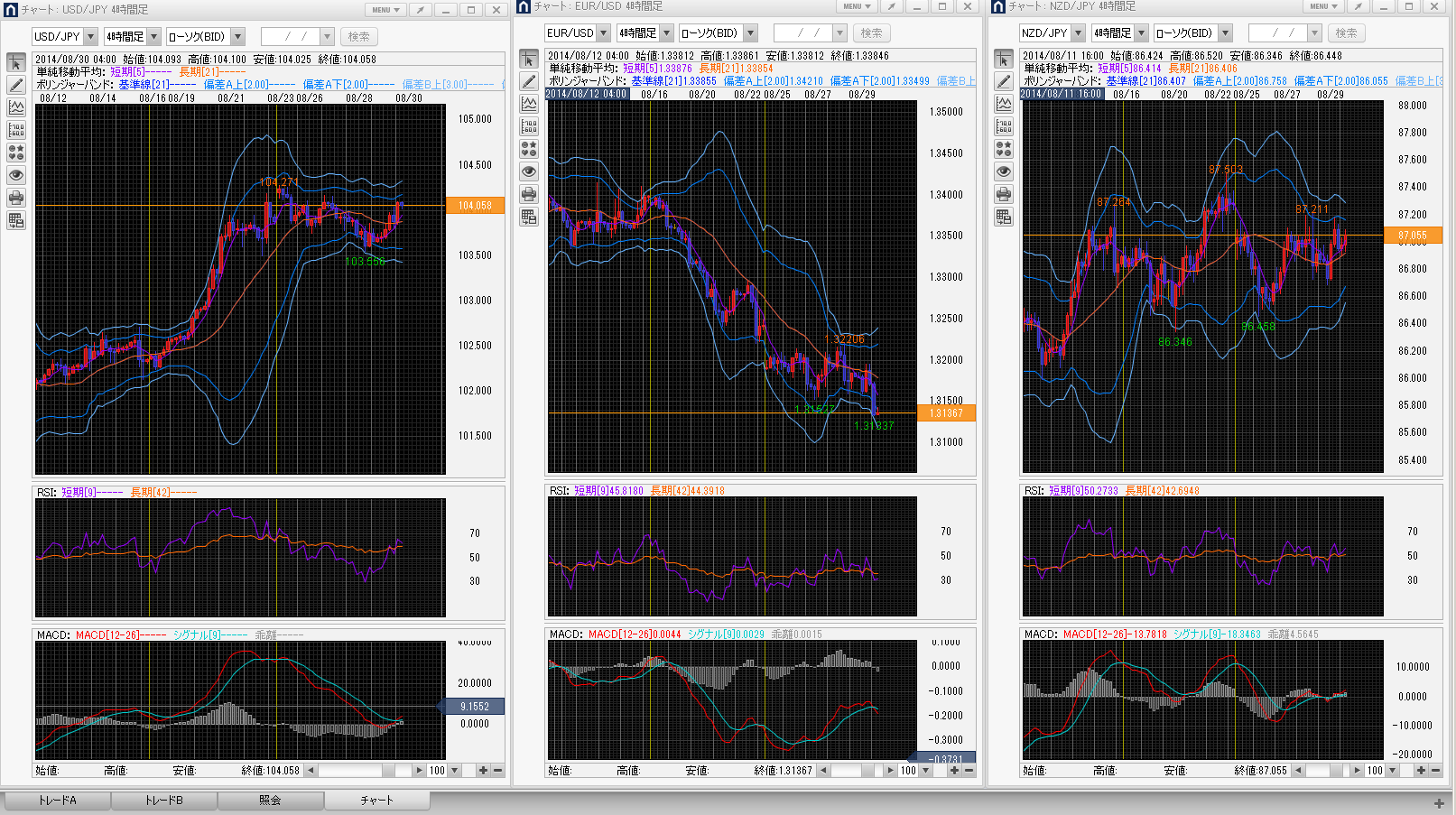Expand the 4時間足 timeframe dropdown in EUR/USD chart
The width and height of the screenshot is (1456, 815).
pos(667,33)
